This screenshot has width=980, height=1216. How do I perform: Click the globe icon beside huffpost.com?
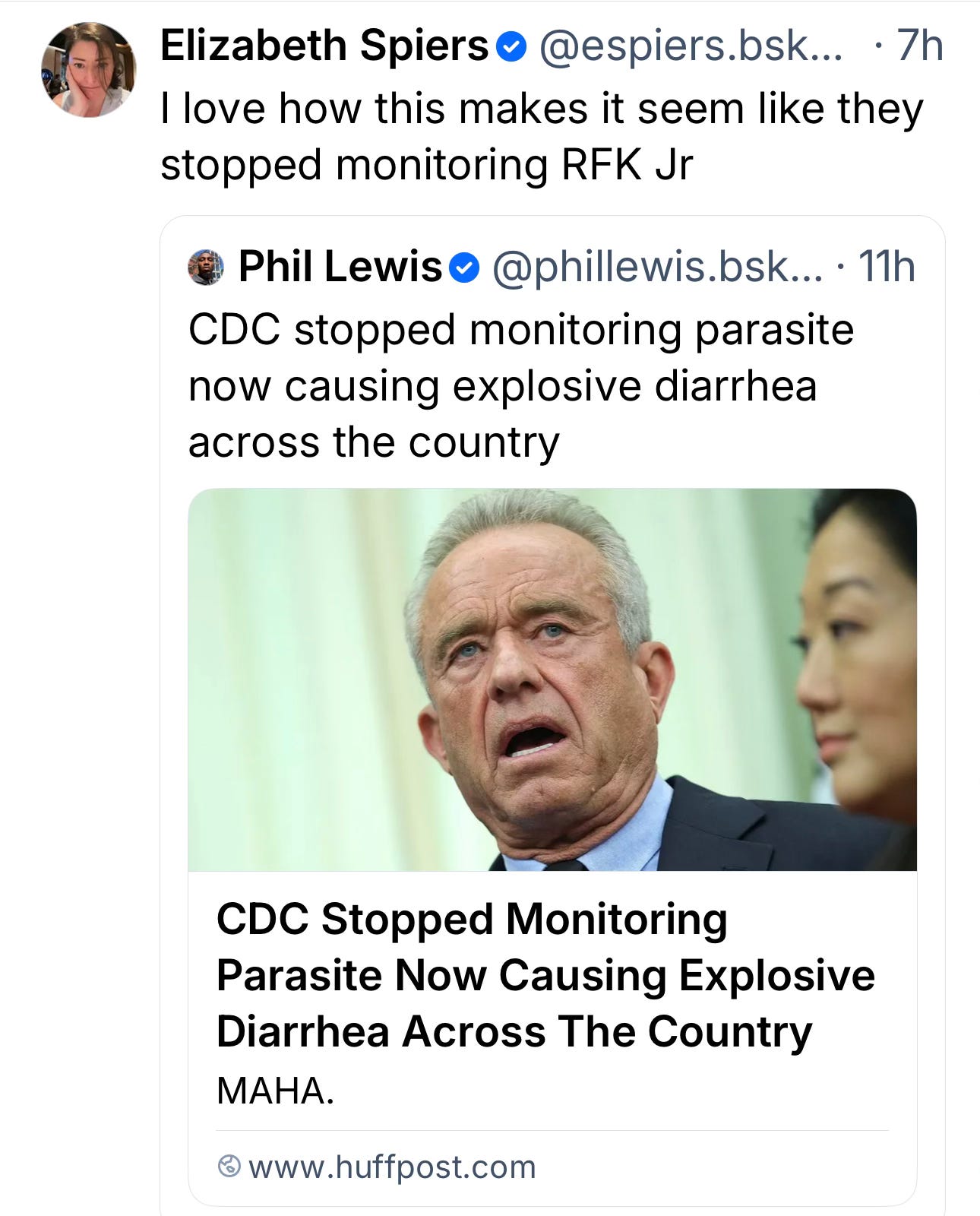[229, 1166]
